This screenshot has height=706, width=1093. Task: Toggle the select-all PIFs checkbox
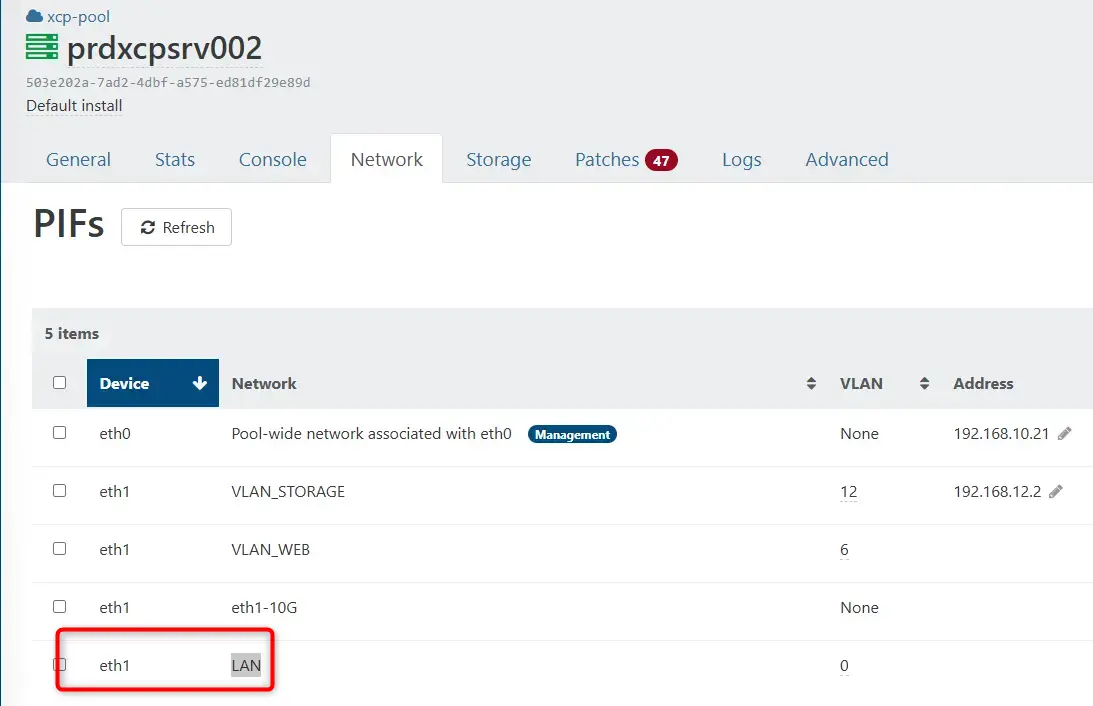[x=60, y=383]
